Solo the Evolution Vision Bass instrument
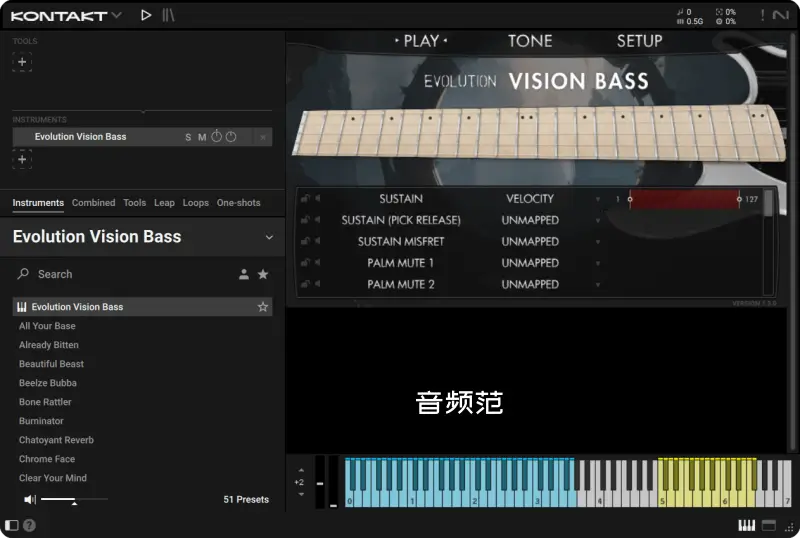This screenshot has width=800, height=538. 188,137
